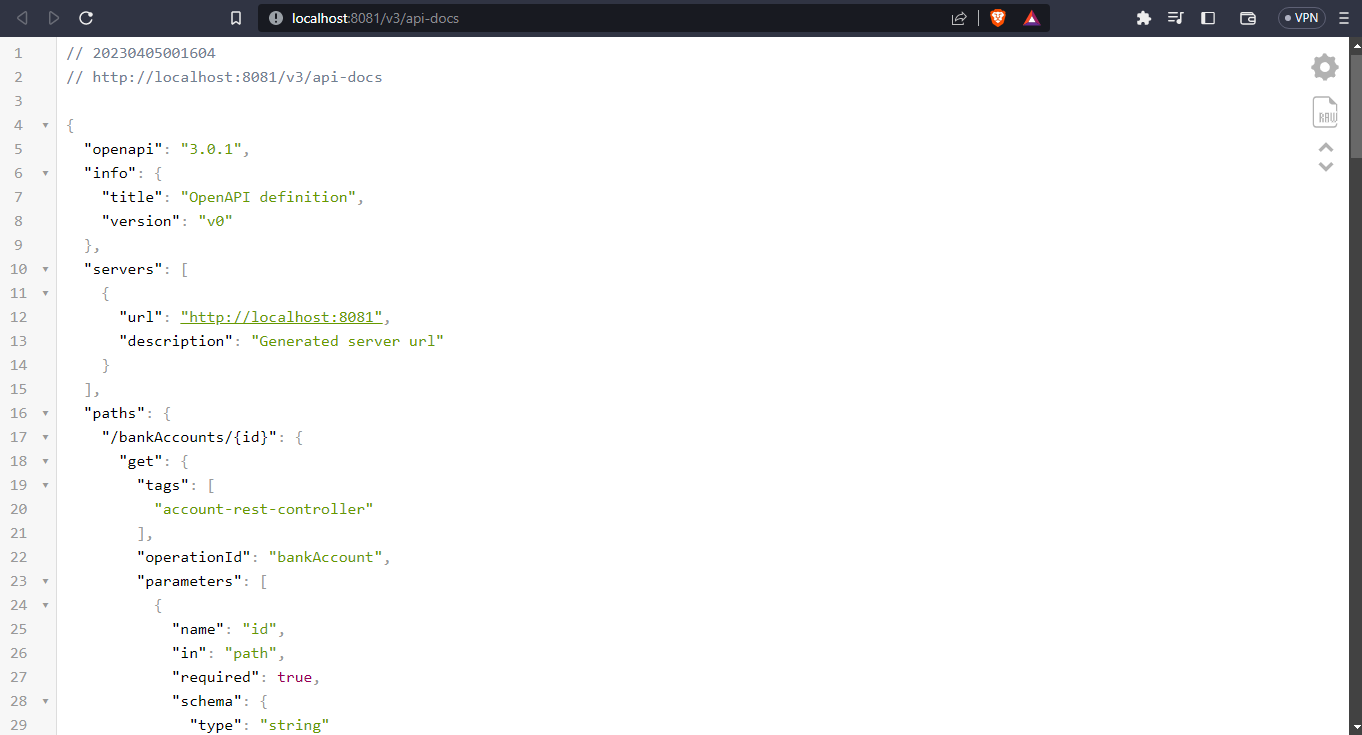Open Brave Rewards triangle icon
This screenshot has height=735, width=1362.
pos(1032,17)
